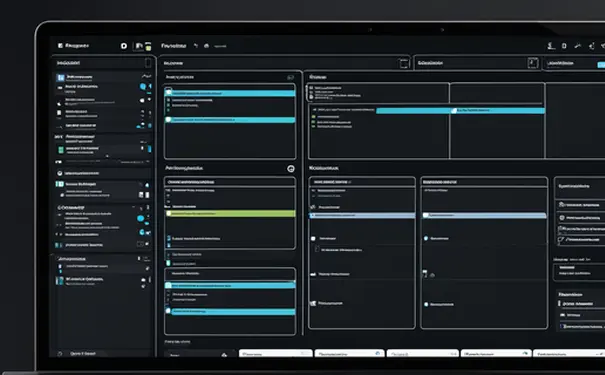Toggle the blue circle beside second sidebar item

[x=143, y=87]
